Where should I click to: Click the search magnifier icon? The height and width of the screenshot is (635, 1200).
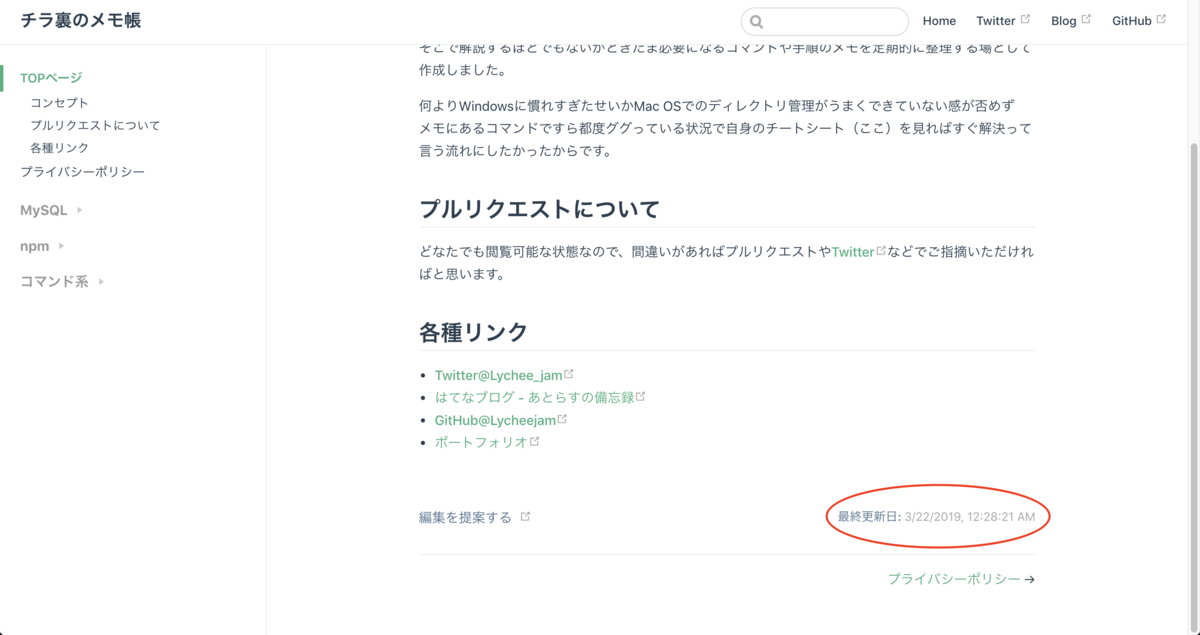tap(757, 21)
